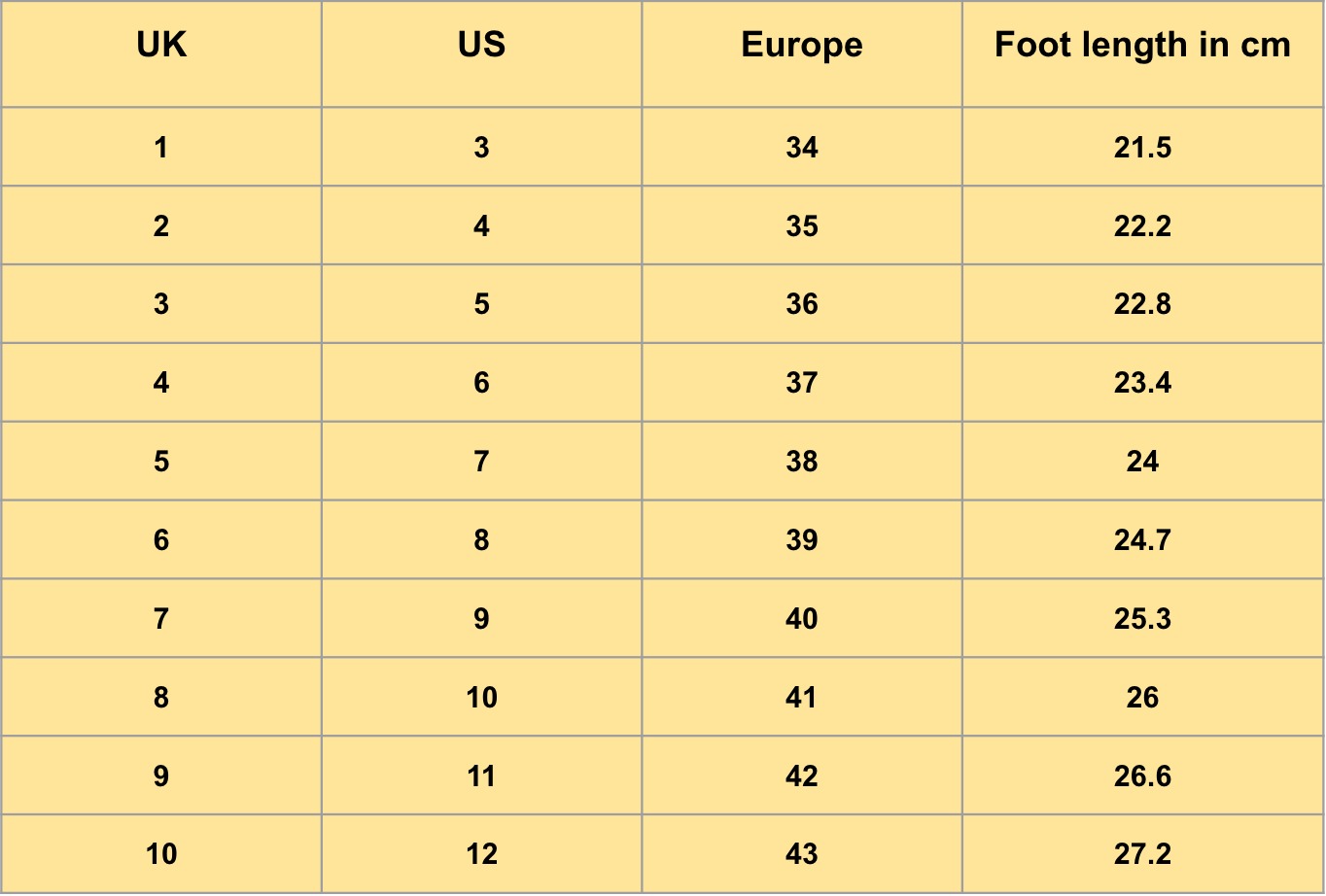Click the US size 11 cell
The image size is (1326, 896).
click(481, 776)
